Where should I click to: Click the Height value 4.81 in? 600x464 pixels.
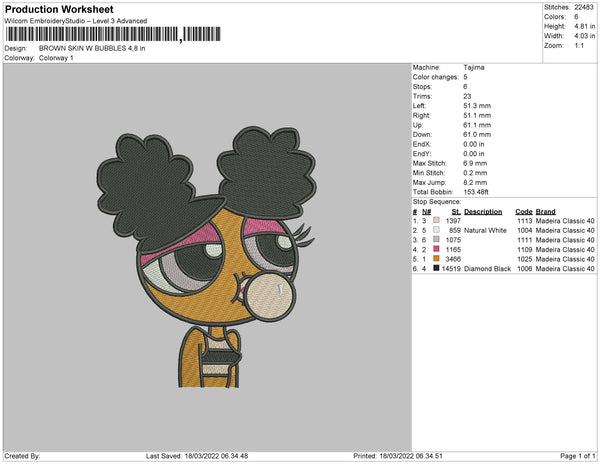pos(585,26)
